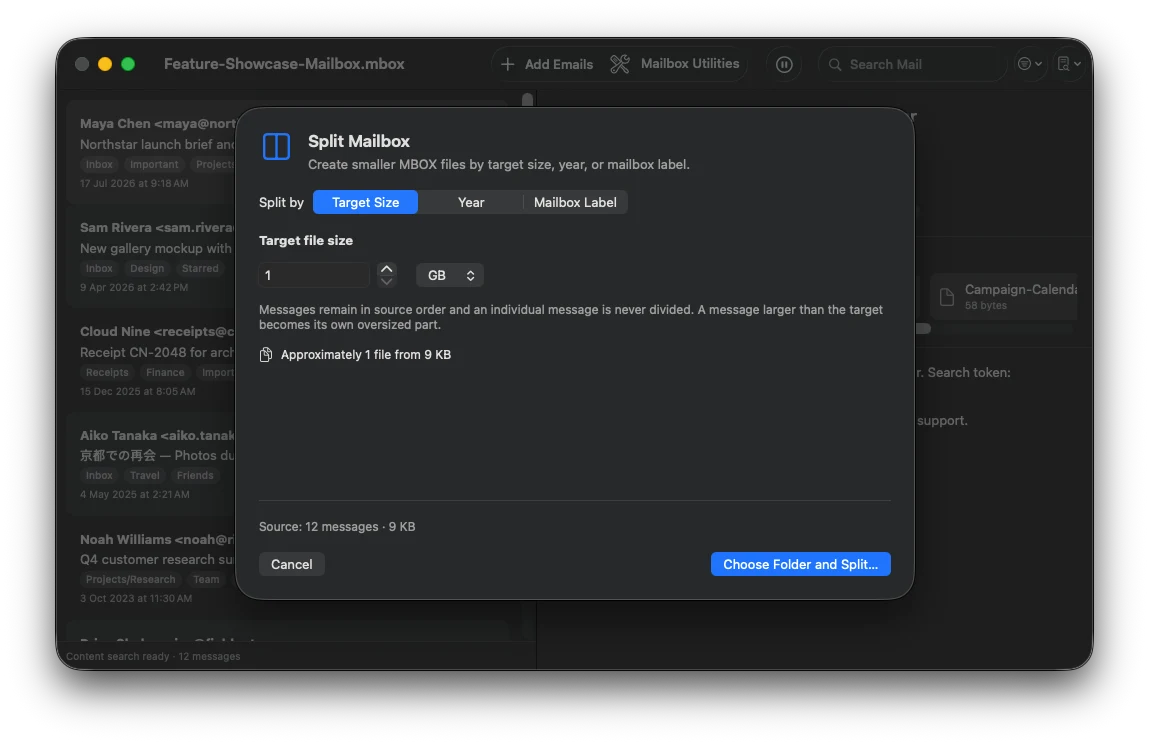Click the Important tag on the Maya Chen email
The height and width of the screenshot is (744, 1149).
pos(154,164)
